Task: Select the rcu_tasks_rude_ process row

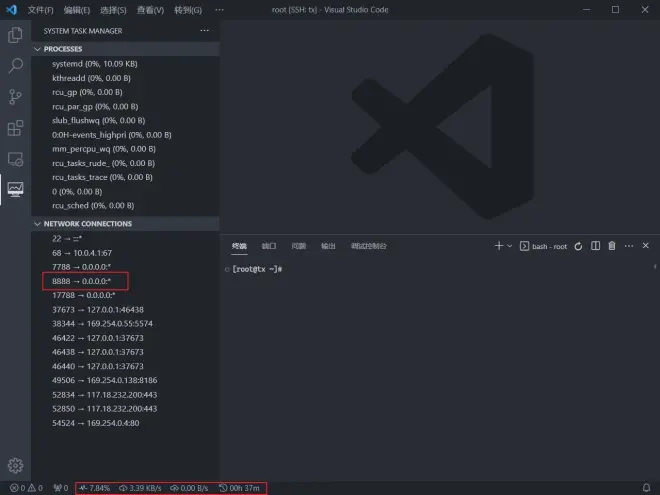Action: pos(125,163)
